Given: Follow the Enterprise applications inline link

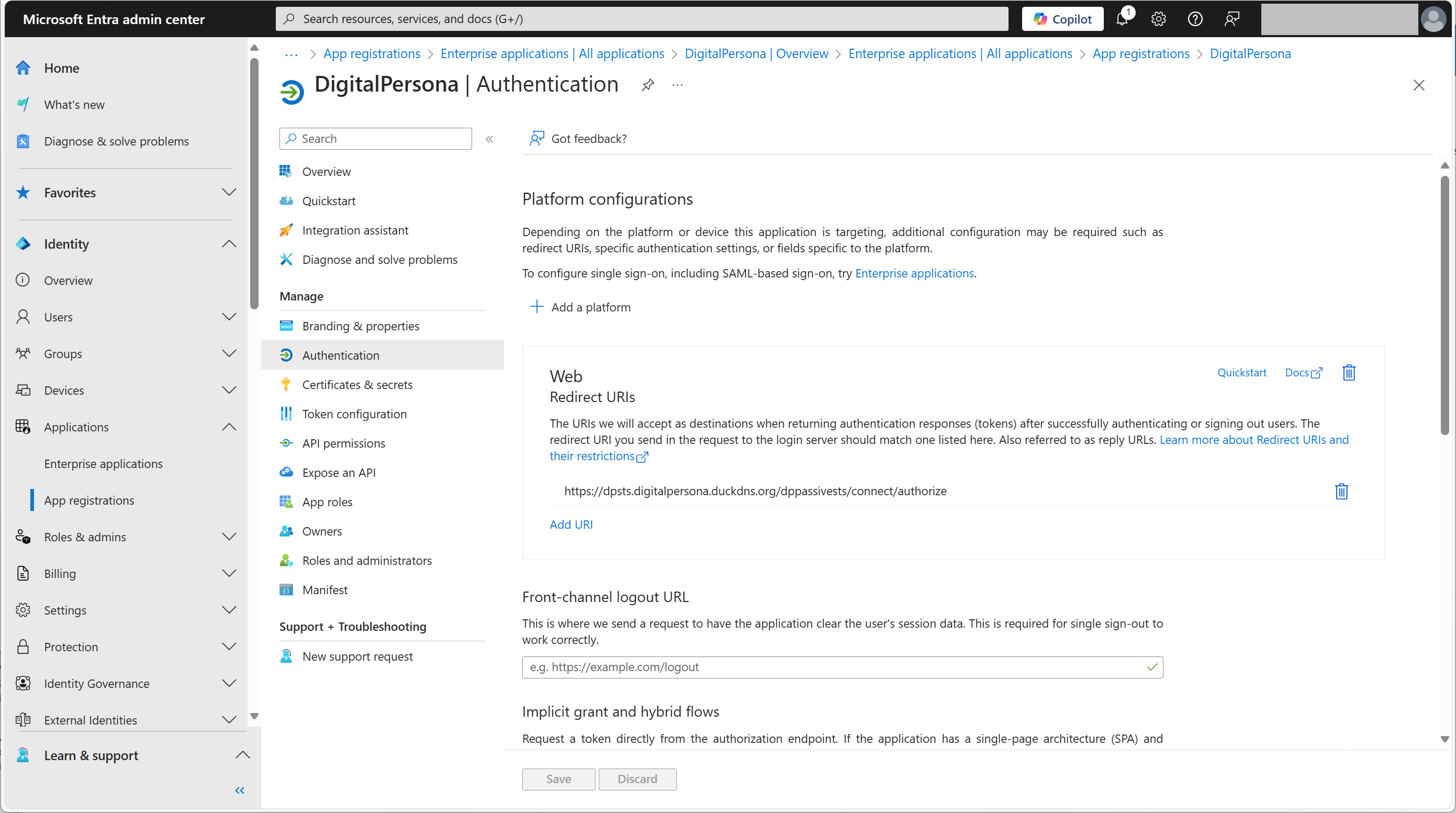Looking at the screenshot, I should 914,273.
